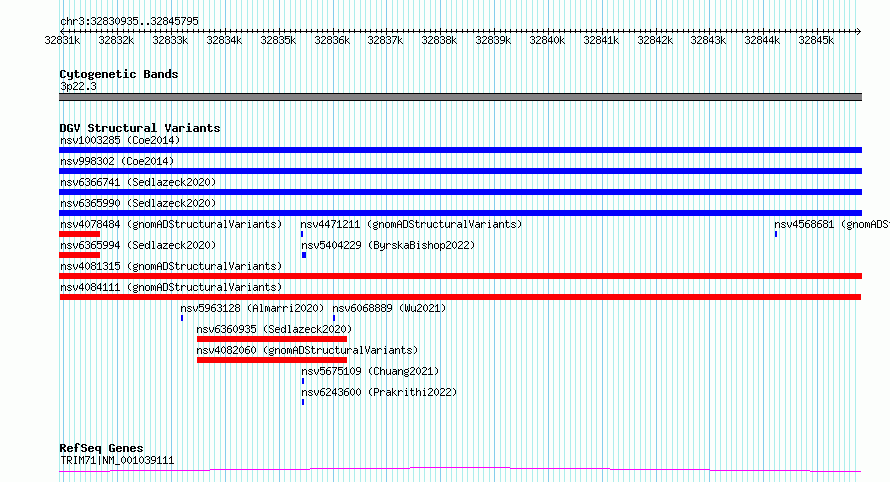Click the magenta TRIM71 gene line
The image size is (890, 482).
tap(460, 470)
